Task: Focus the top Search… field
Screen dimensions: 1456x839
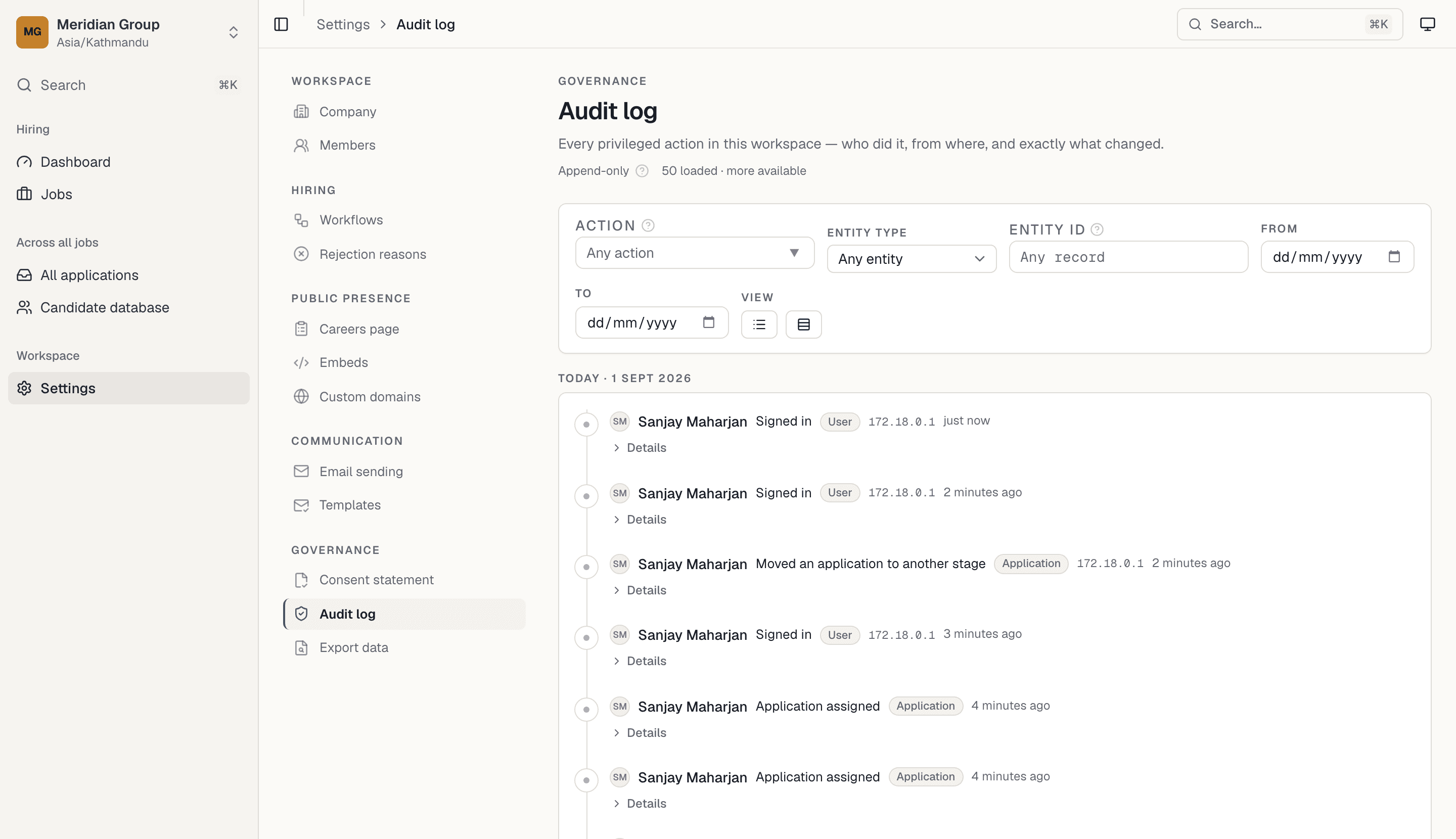Action: pyautogui.click(x=1289, y=24)
